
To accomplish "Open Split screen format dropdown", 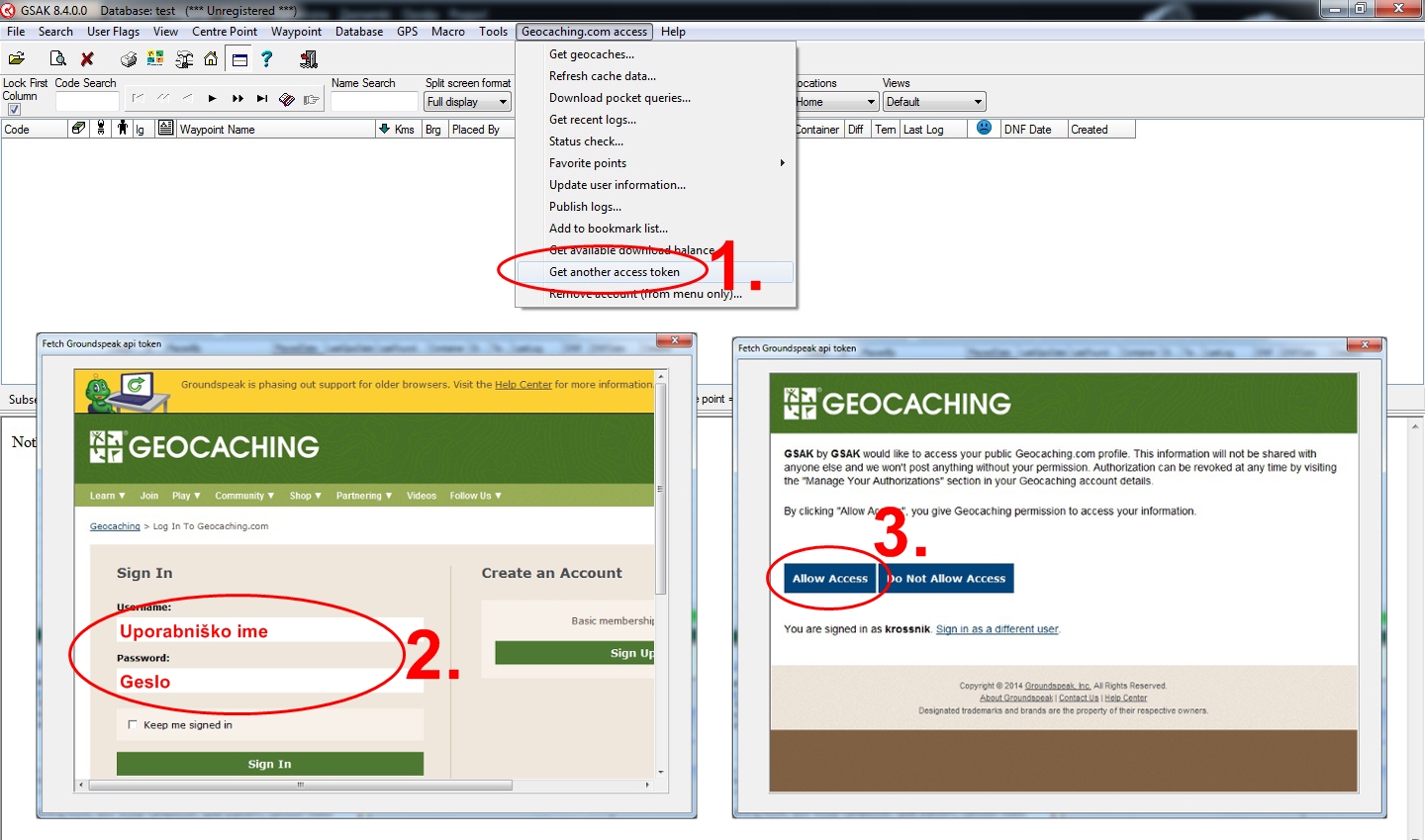I will tap(467, 102).
